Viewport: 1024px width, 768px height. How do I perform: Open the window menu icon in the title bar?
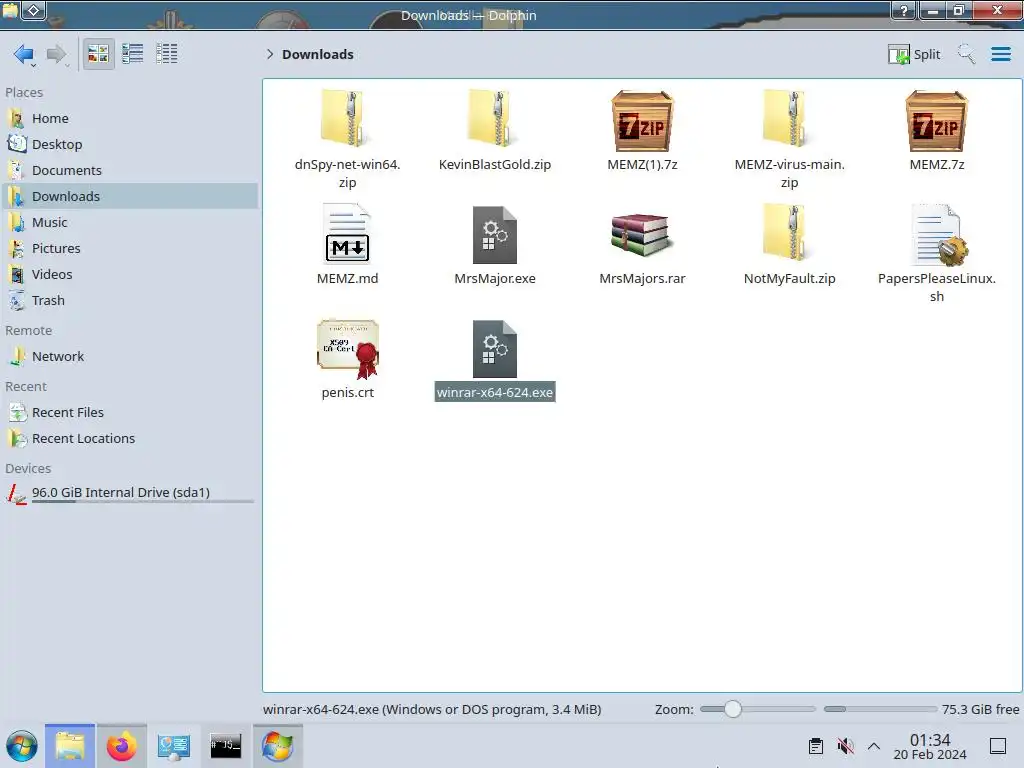tap(11, 10)
